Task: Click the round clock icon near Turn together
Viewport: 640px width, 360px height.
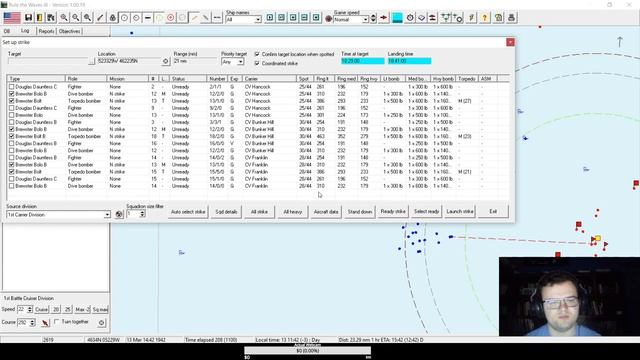Action: click(x=101, y=323)
